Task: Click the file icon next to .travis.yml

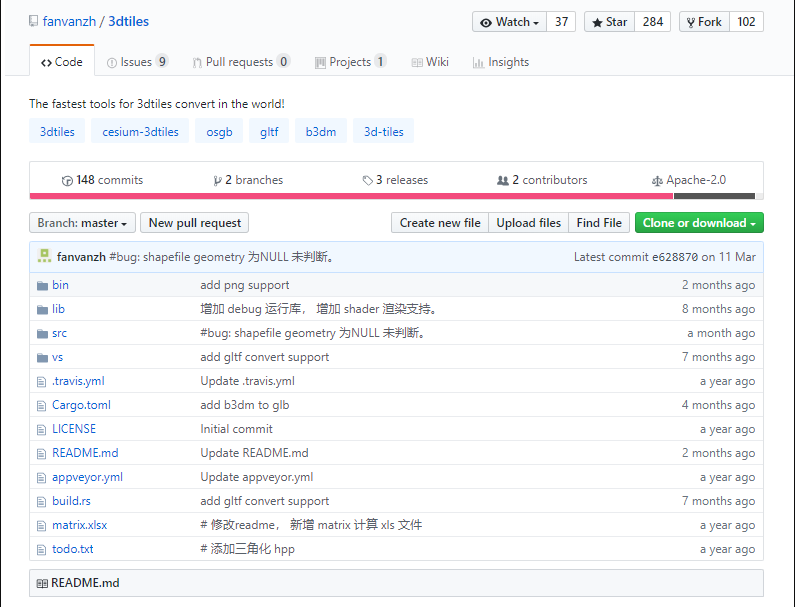Action: (x=42, y=381)
